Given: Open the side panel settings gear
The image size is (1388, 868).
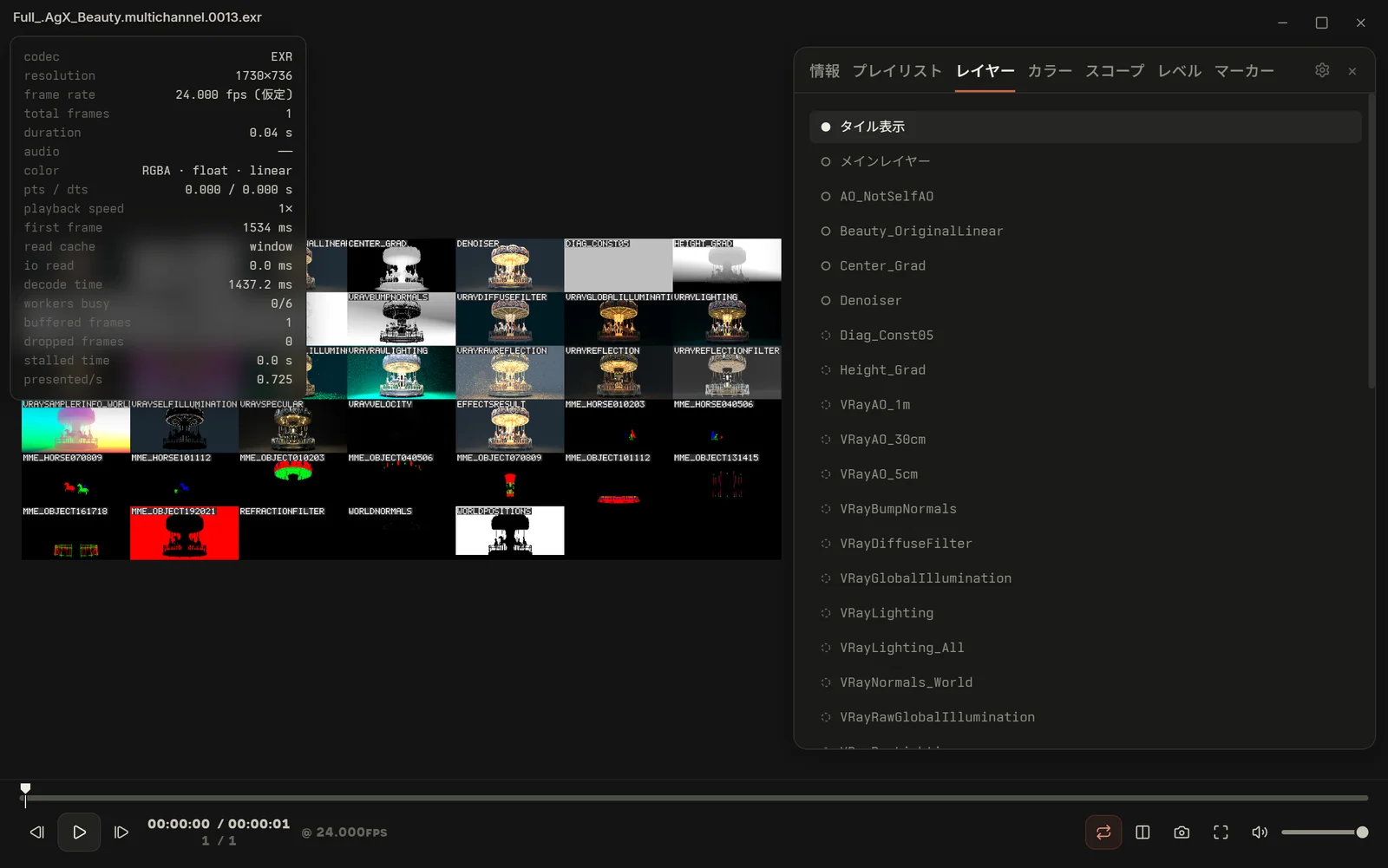Looking at the screenshot, I should (x=1322, y=70).
